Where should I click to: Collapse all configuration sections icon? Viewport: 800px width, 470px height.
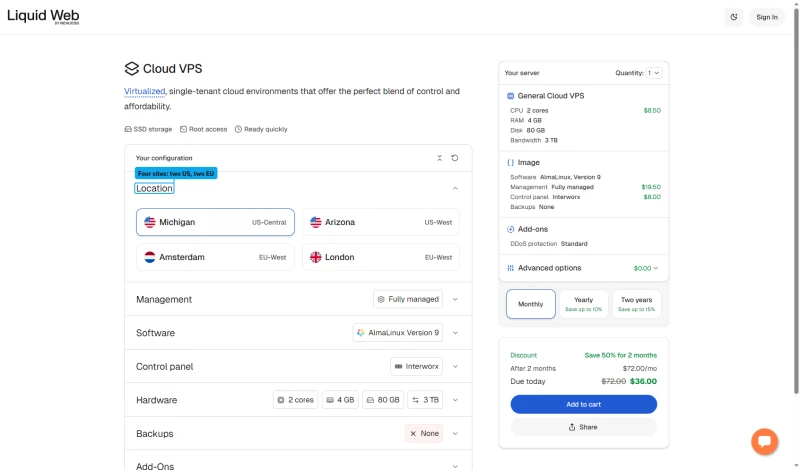[x=439, y=158]
